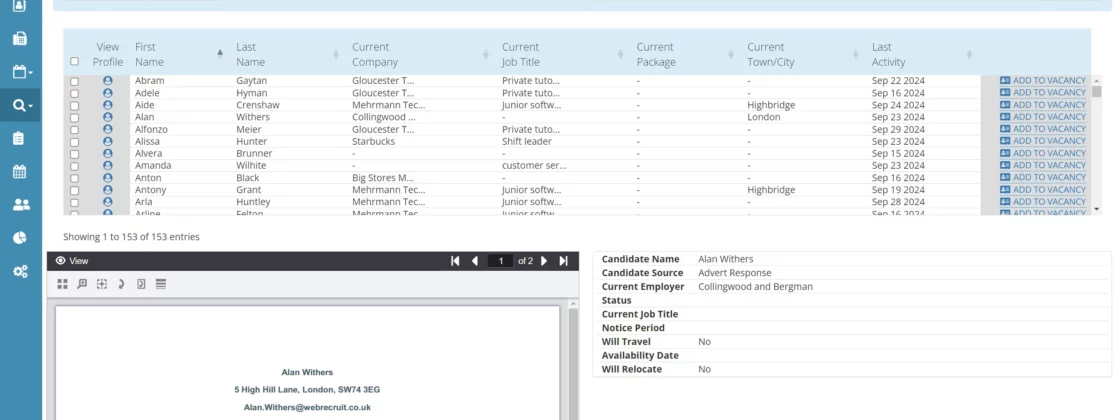This screenshot has width=1120, height=420.
Task: Click the page number input field
Action: click(500, 261)
